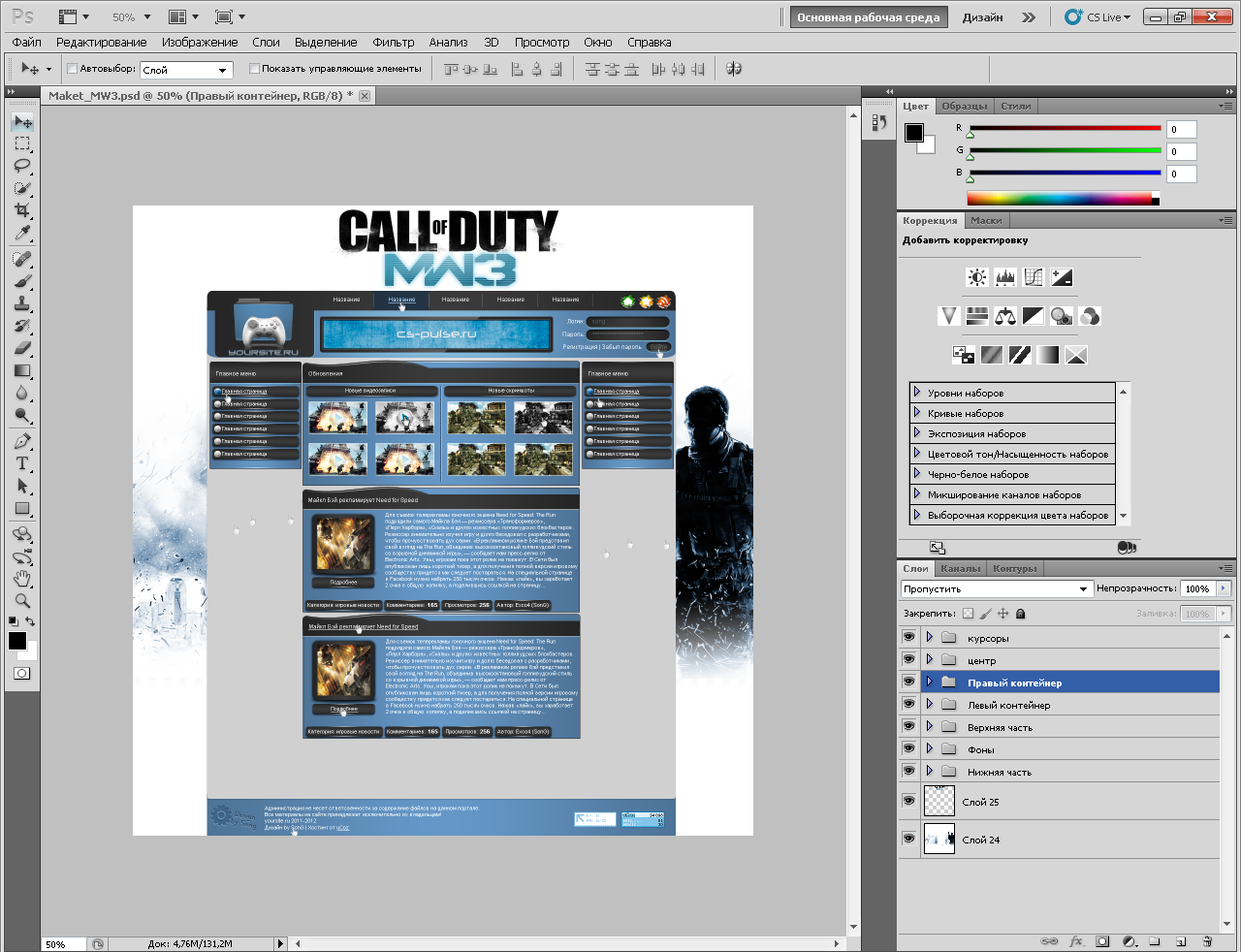Hide the Слой 25 layer

908,801
